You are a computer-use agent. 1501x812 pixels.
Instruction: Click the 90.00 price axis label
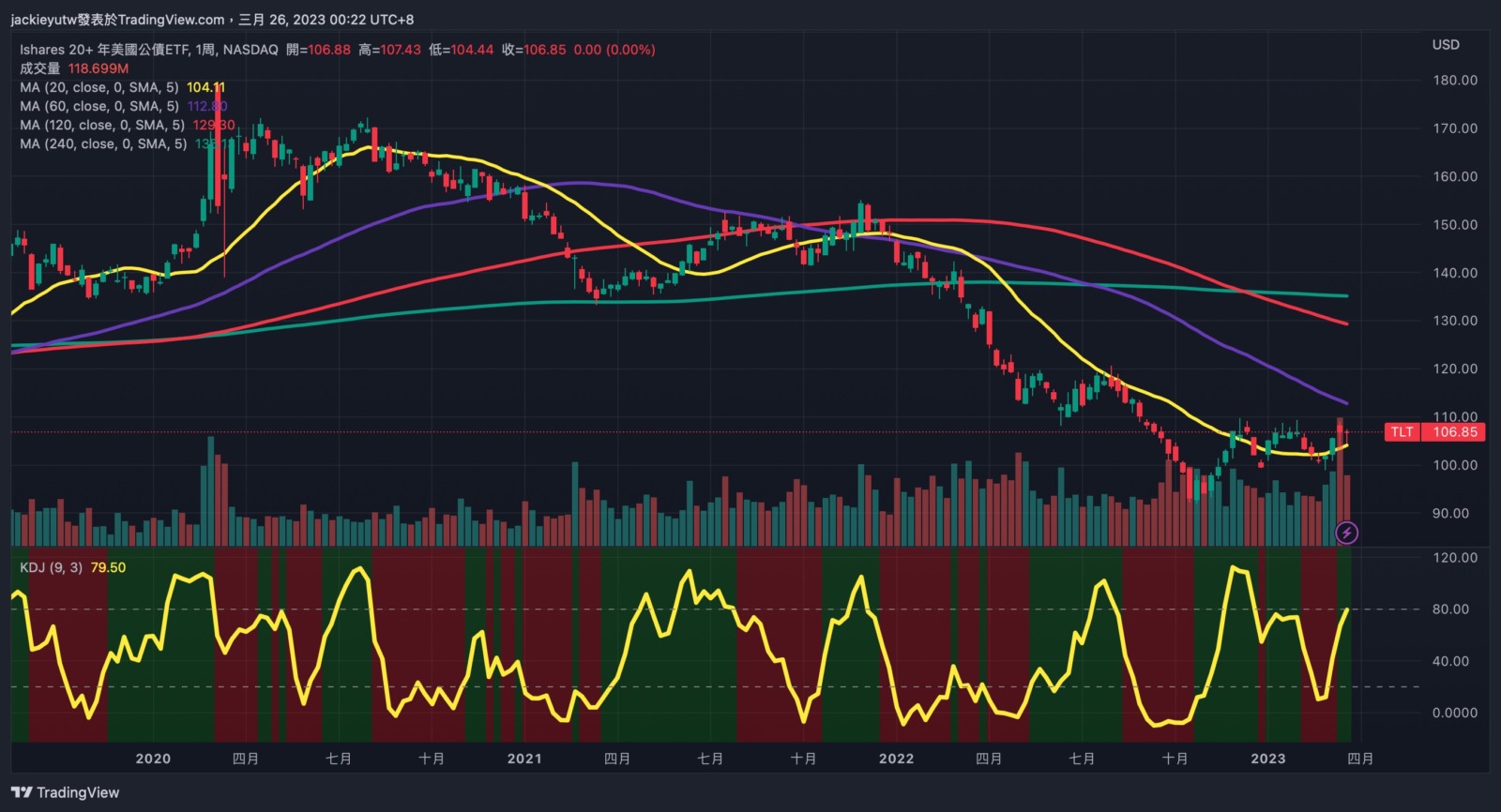(1450, 514)
